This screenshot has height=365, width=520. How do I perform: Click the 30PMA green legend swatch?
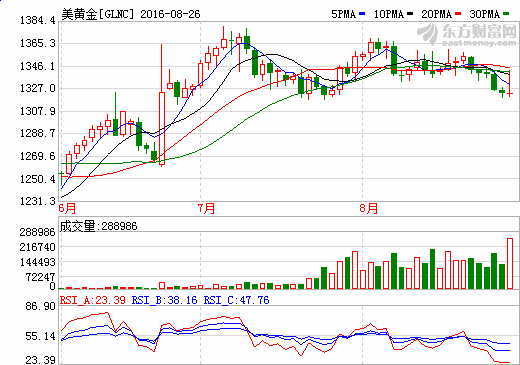click(x=506, y=14)
